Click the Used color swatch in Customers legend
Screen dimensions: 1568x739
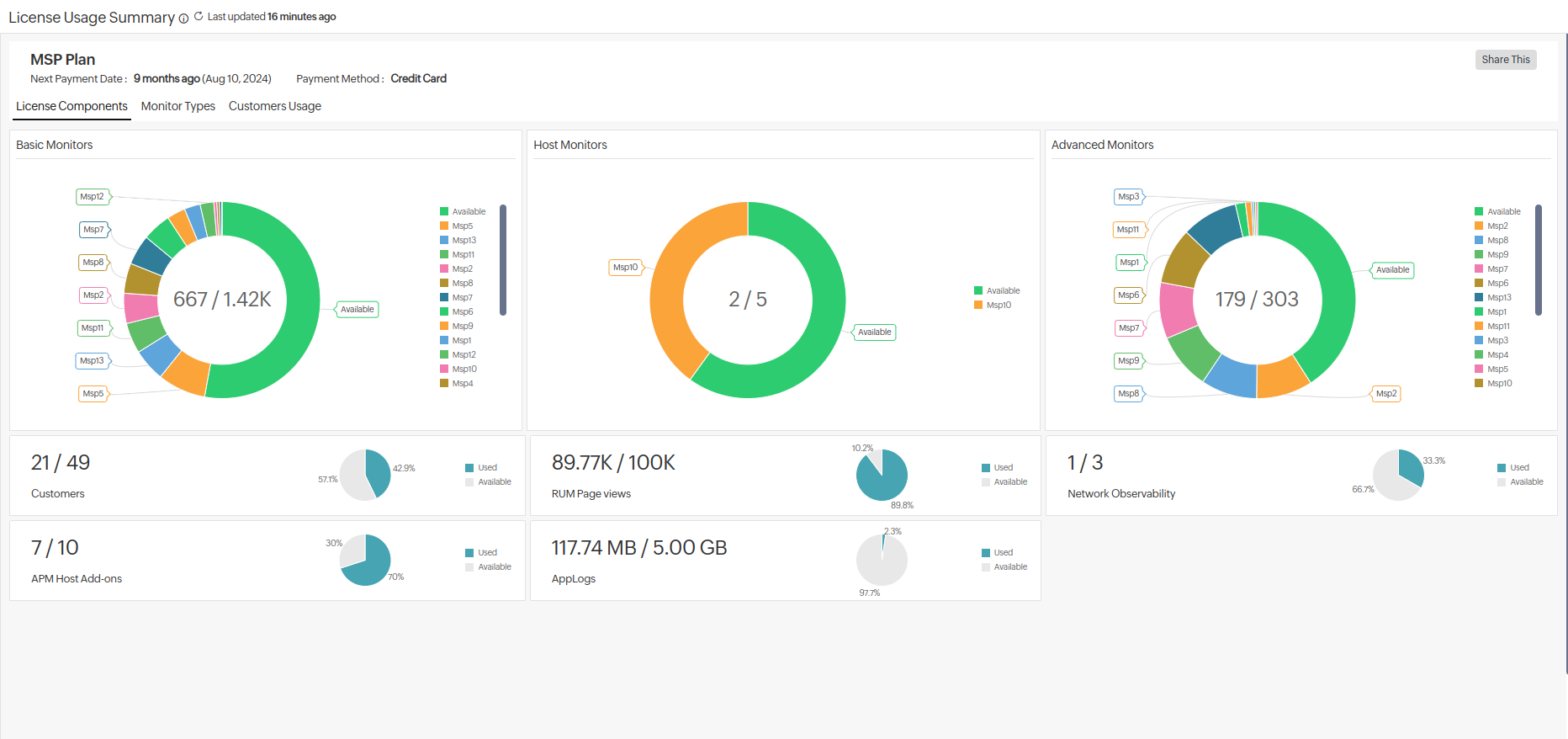click(x=469, y=468)
